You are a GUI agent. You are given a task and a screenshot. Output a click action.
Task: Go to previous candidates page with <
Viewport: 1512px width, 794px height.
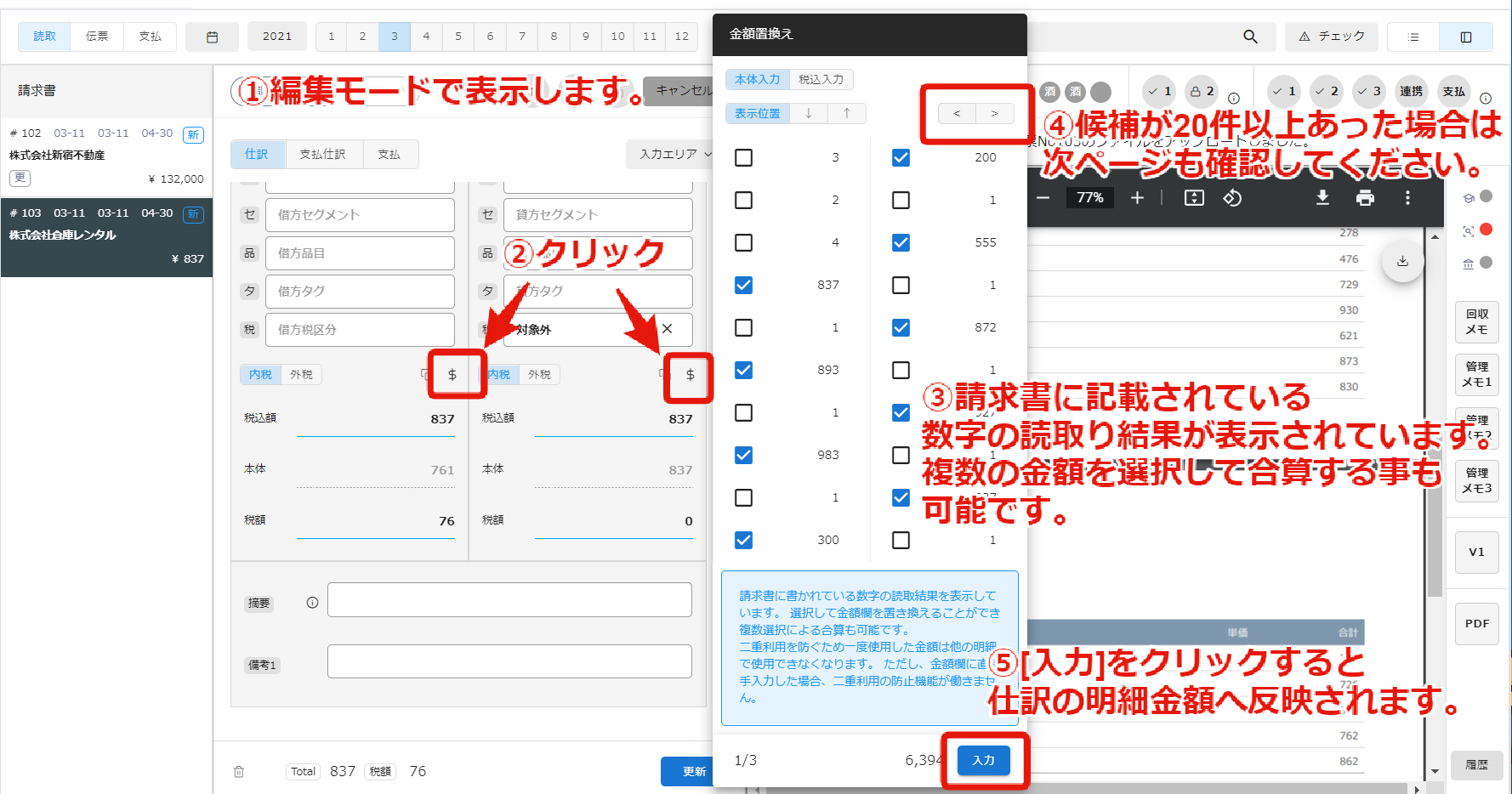point(957,113)
